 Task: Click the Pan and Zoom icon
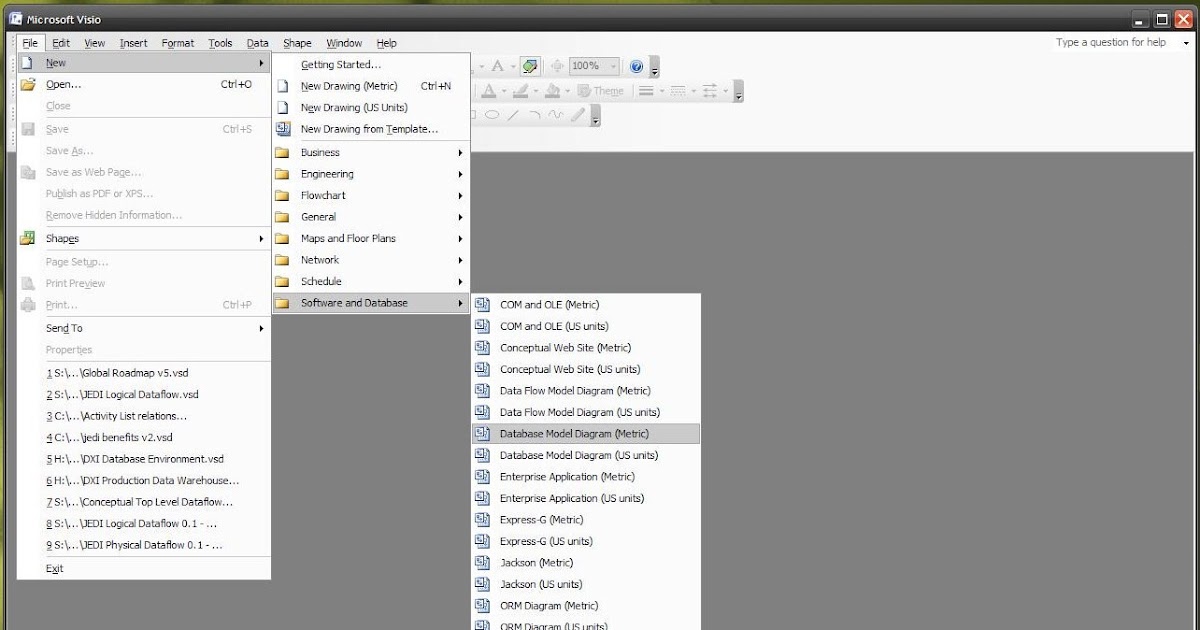coord(557,66)
